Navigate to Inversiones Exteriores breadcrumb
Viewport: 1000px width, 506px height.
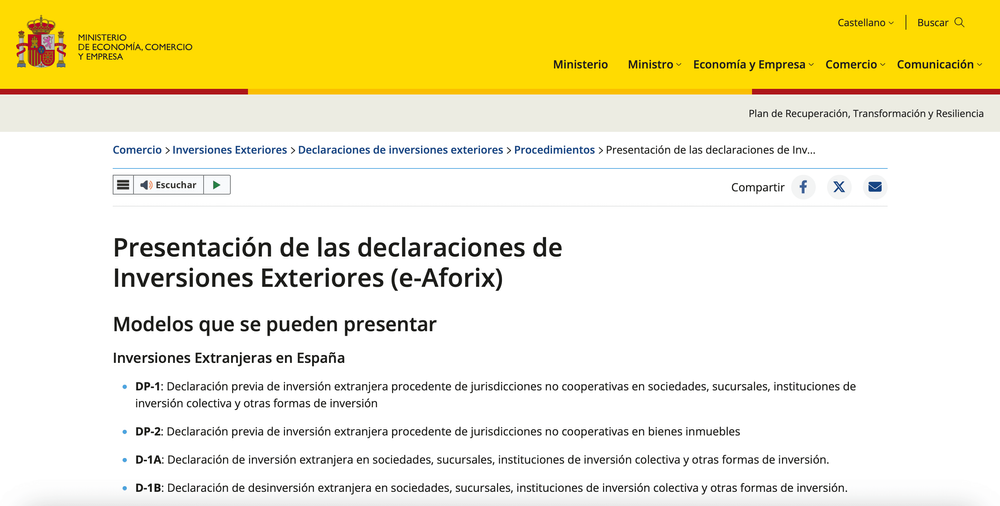229,150
